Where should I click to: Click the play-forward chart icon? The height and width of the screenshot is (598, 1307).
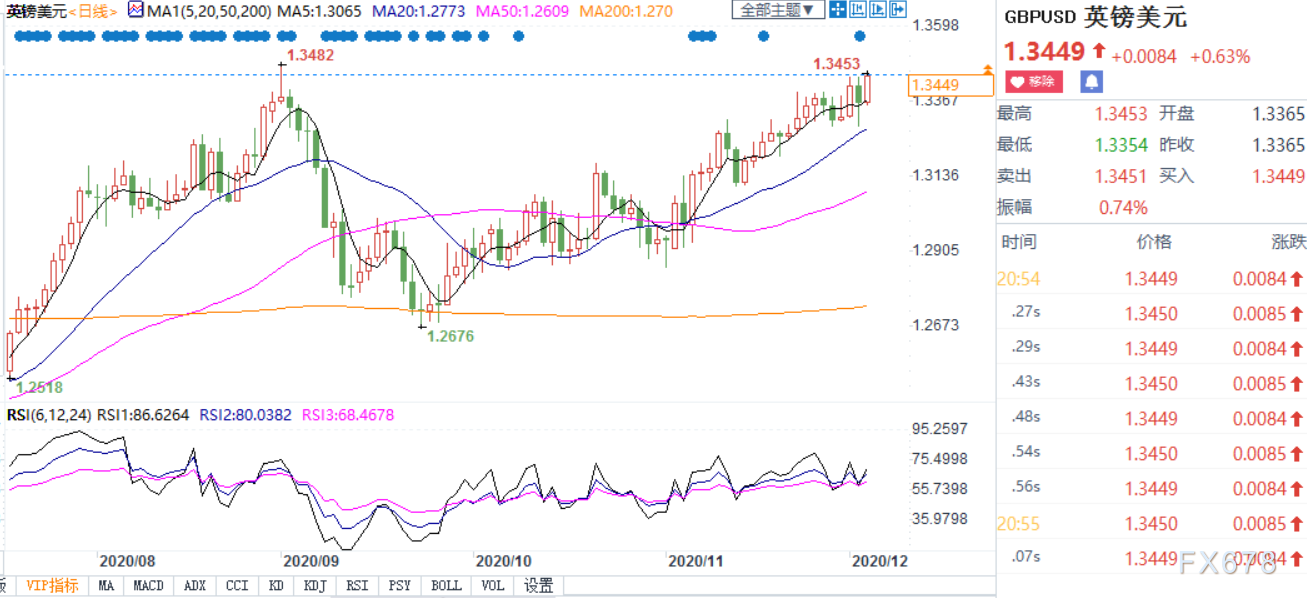877,9
